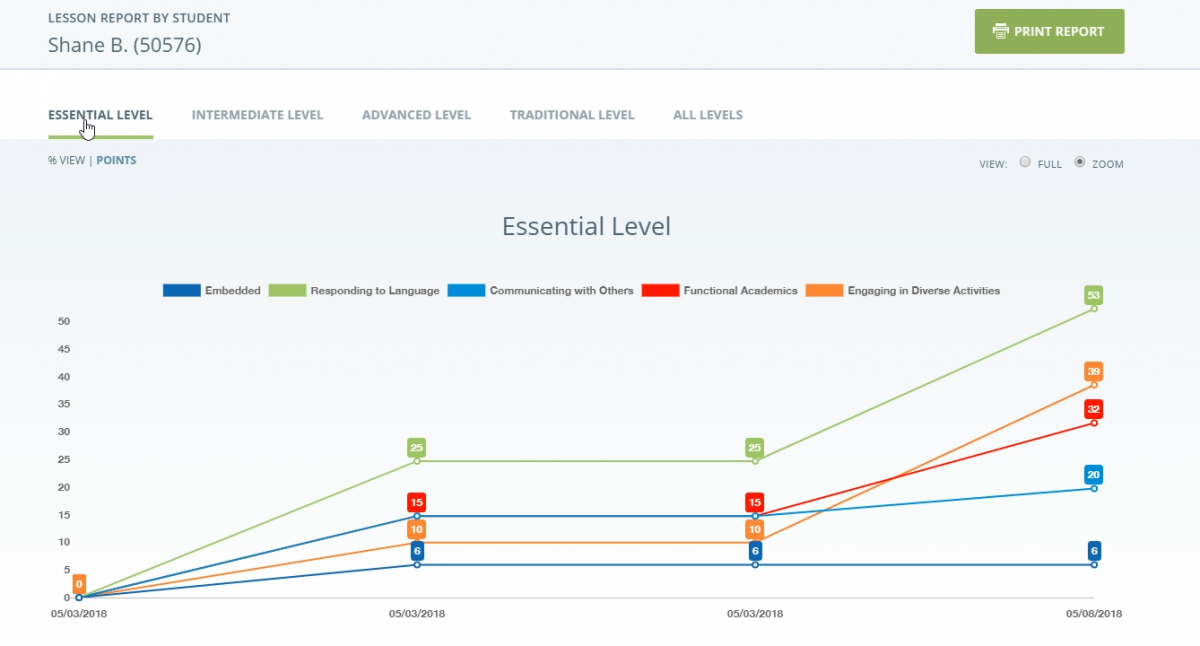1200x646 pixels.
Task: Click the orange 39 data point label
Action: tap(1094, 371)
